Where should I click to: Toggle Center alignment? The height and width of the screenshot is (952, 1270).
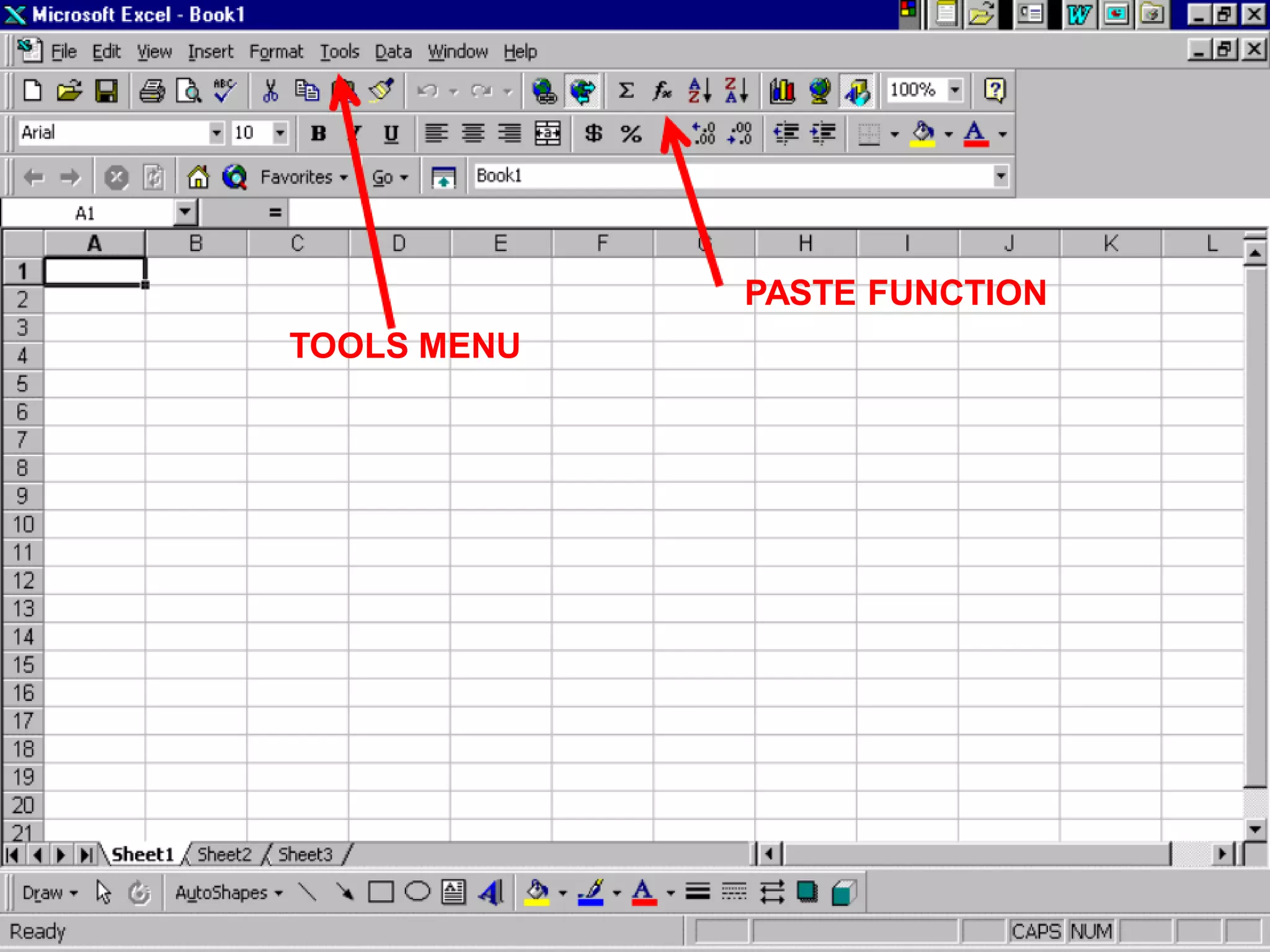473,133
